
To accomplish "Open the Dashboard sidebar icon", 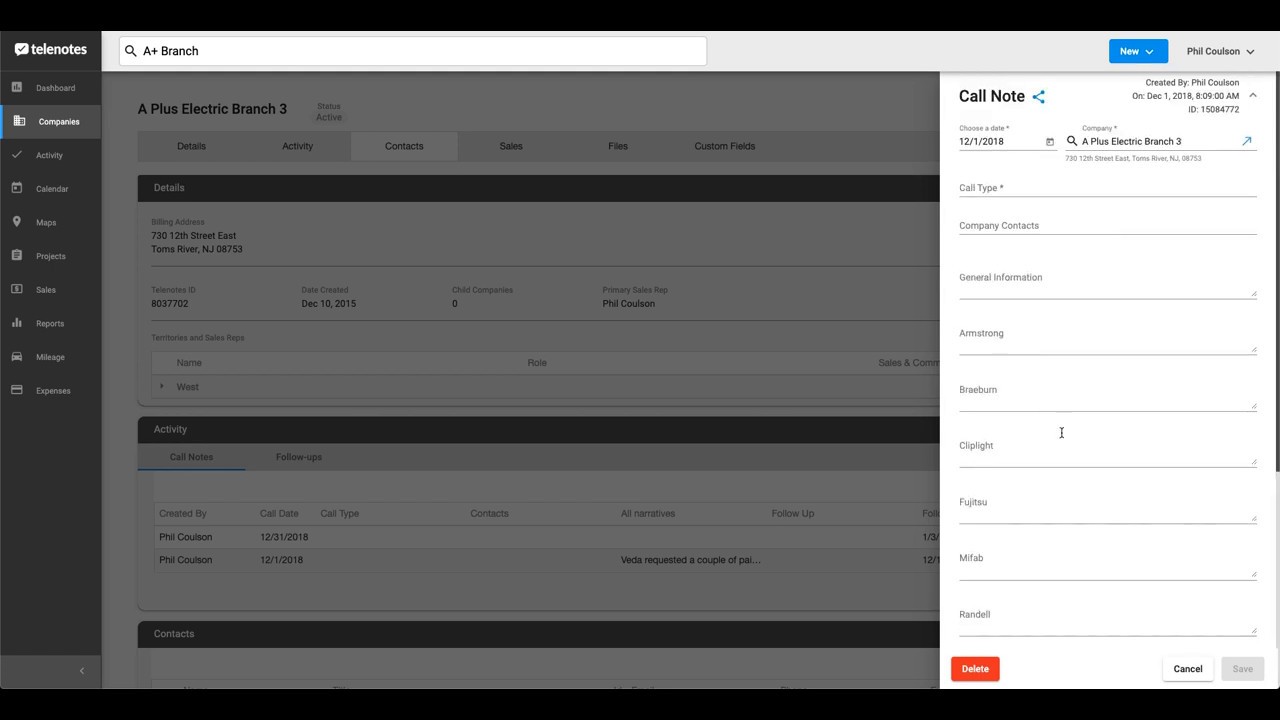I will [17, 87].
